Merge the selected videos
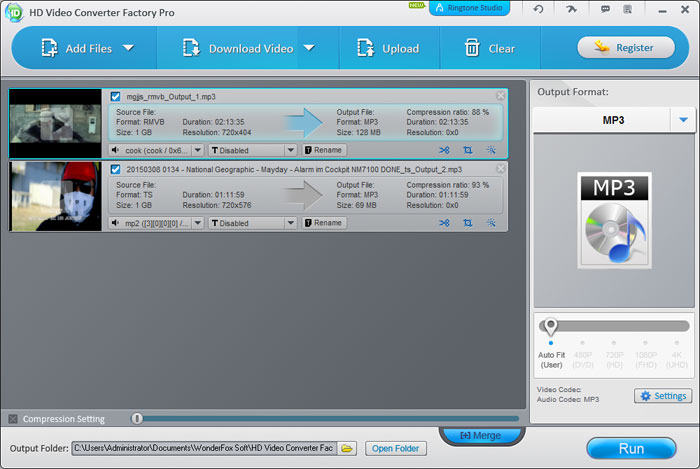Viewport: 700px width, 469px height. coord(482,435)
